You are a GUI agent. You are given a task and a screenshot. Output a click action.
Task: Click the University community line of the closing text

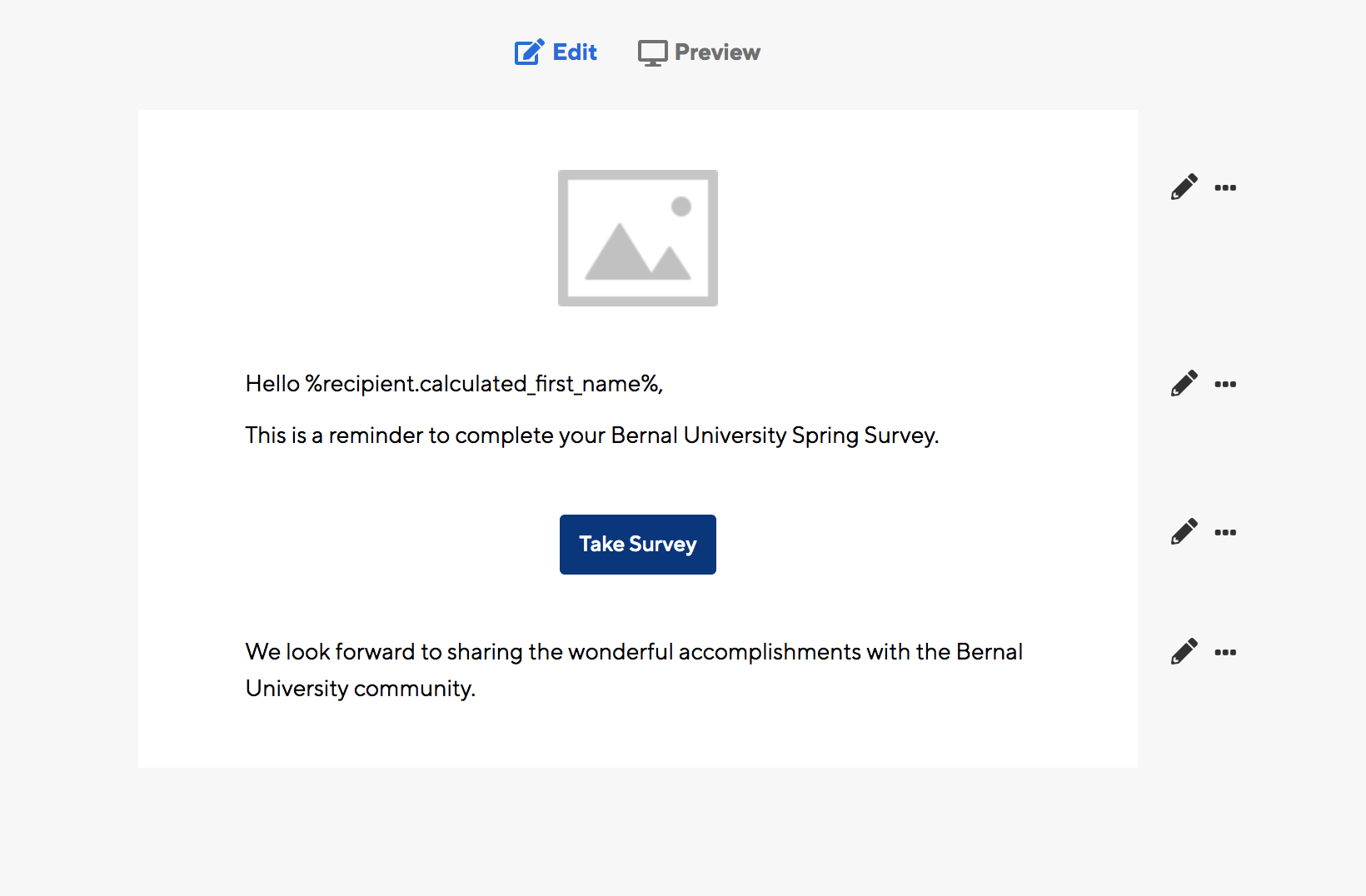tap(361, 689)
